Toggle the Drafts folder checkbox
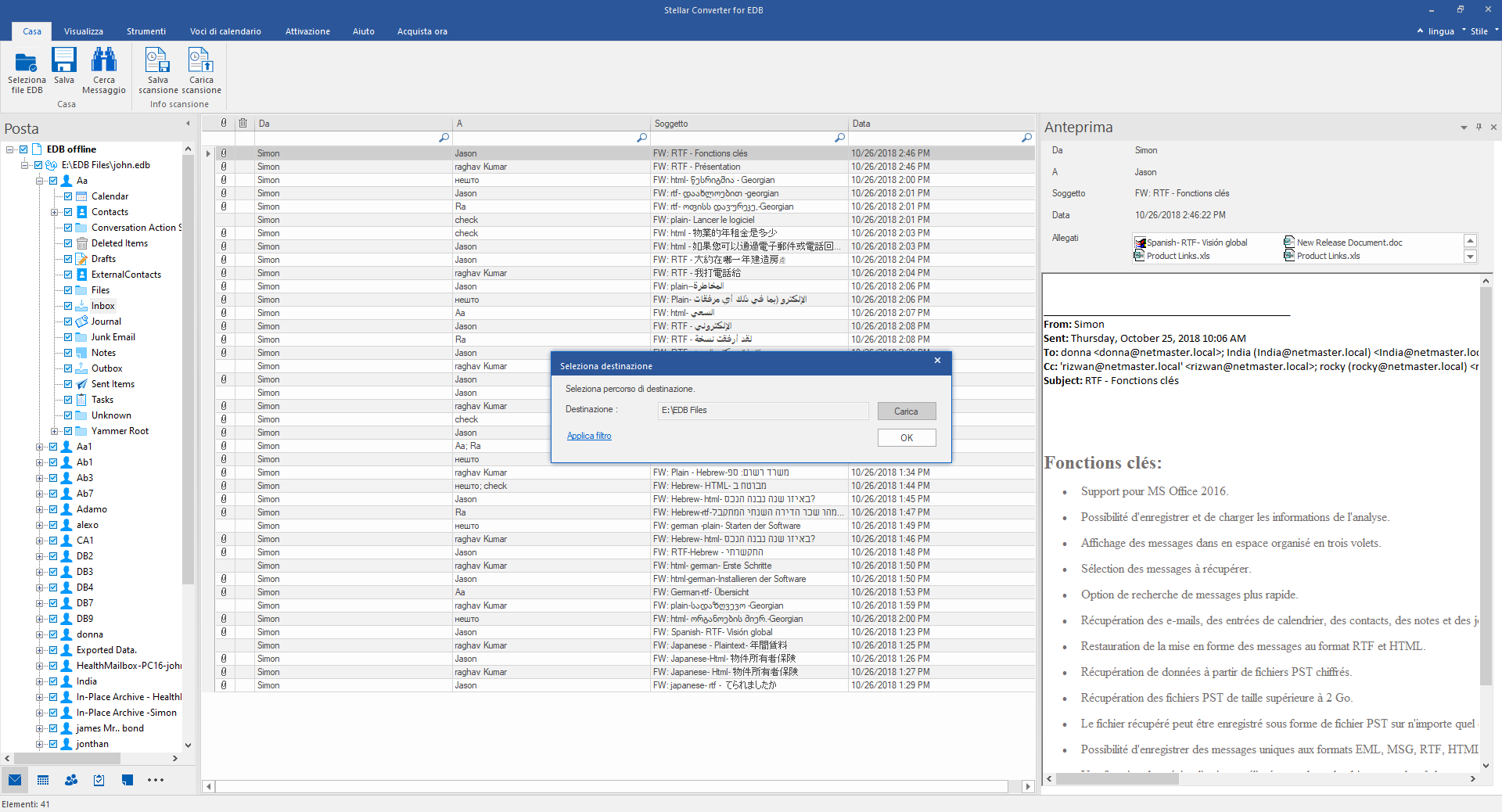Screen dimensions: 1502x812 tap(68, 259)
